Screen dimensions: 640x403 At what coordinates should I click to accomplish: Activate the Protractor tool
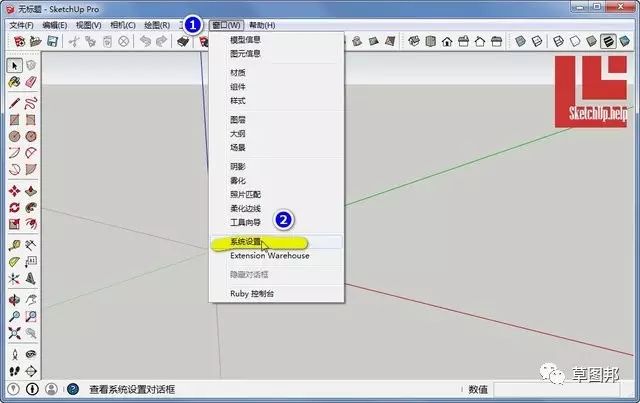15,262
